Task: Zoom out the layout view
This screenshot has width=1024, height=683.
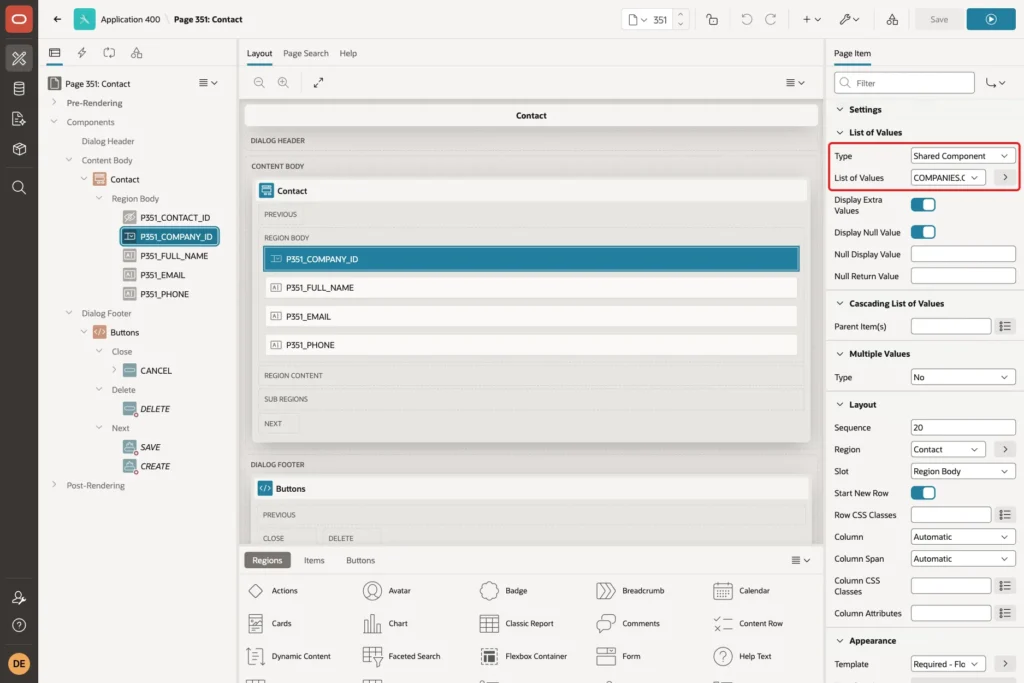Action: (x=259, y=82)
